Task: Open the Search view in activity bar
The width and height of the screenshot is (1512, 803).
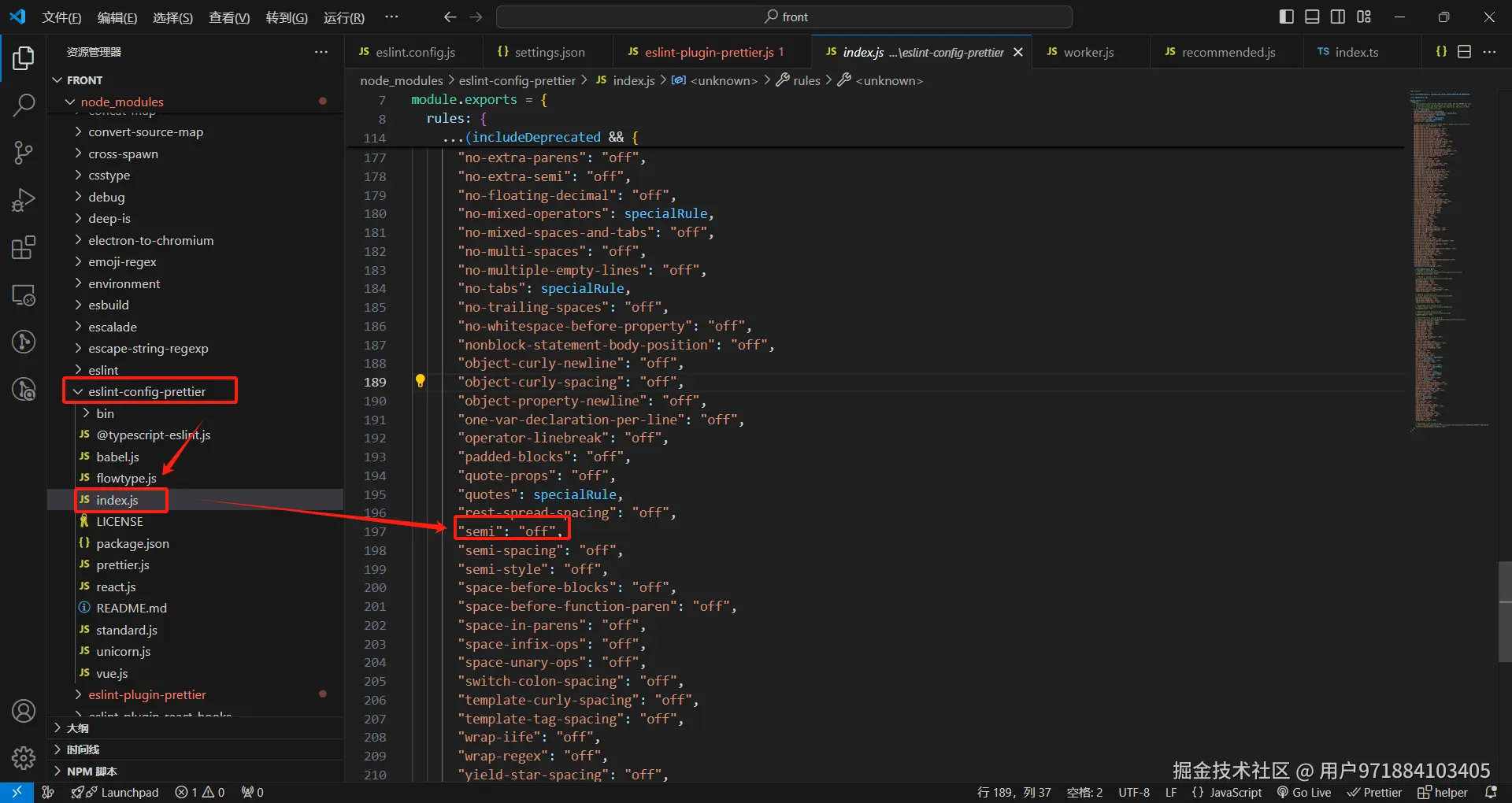Action: pyautogui.click(x=24, y=105)
